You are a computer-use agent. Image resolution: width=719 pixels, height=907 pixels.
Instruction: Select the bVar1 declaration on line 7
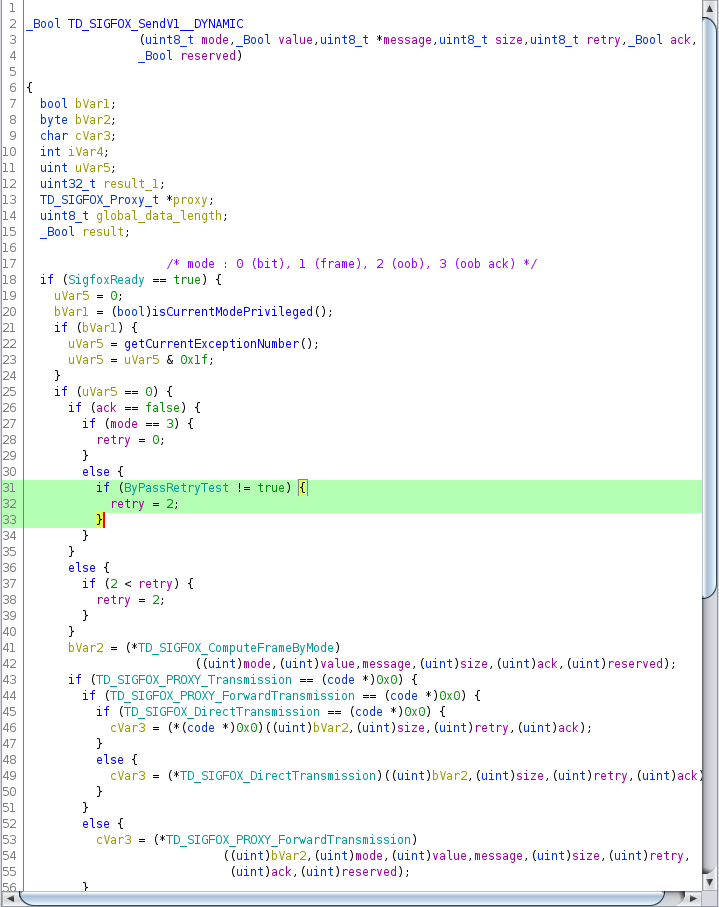[x=92, y=104]
